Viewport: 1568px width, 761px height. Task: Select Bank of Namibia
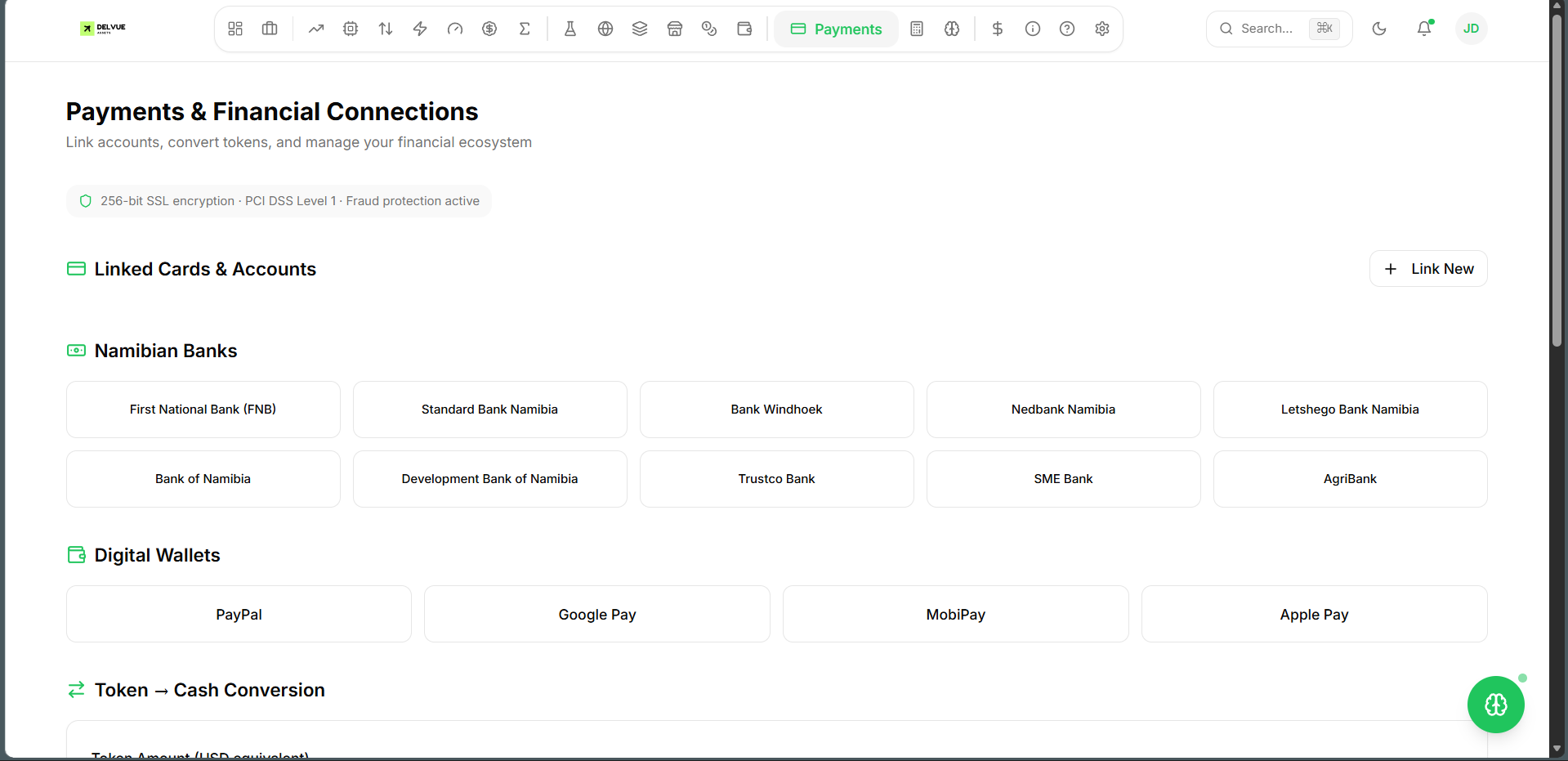pos(203,479)
